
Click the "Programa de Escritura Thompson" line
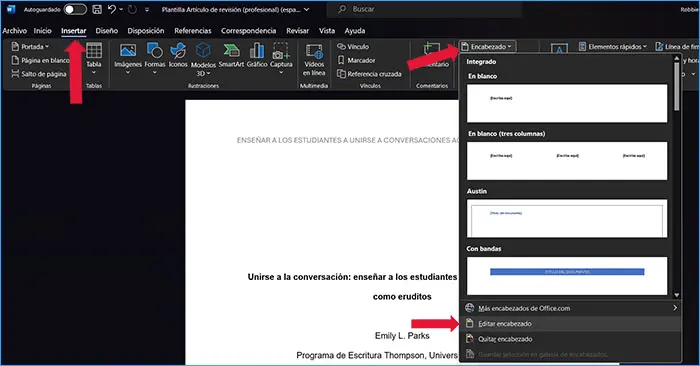coord(377,356)
